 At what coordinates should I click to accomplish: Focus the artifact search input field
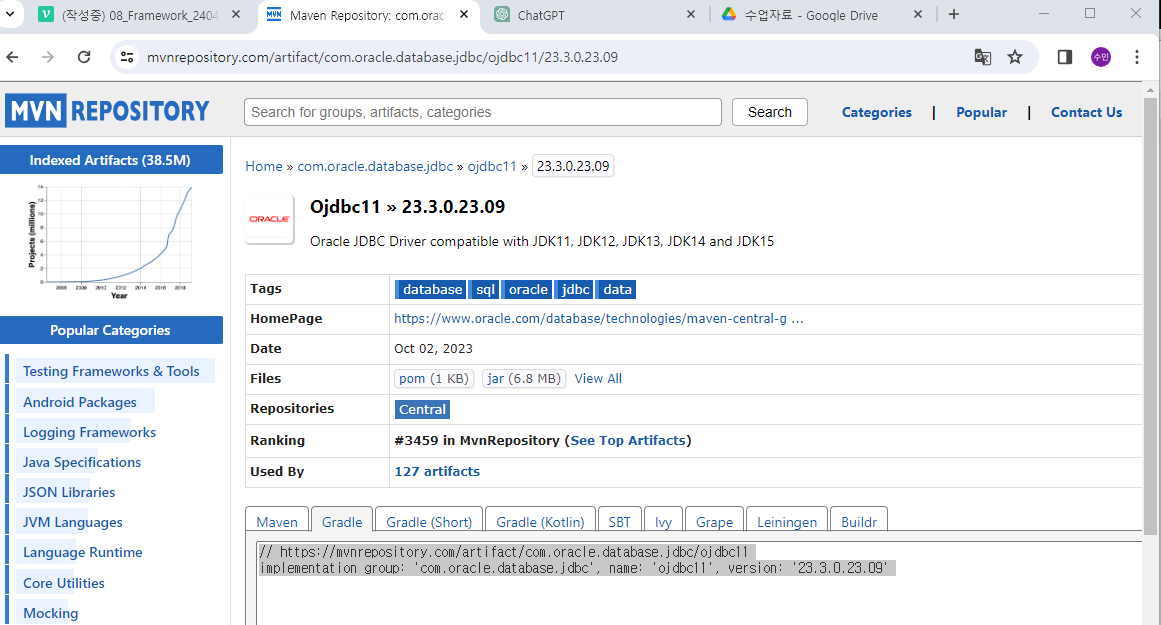pos(483,112)
